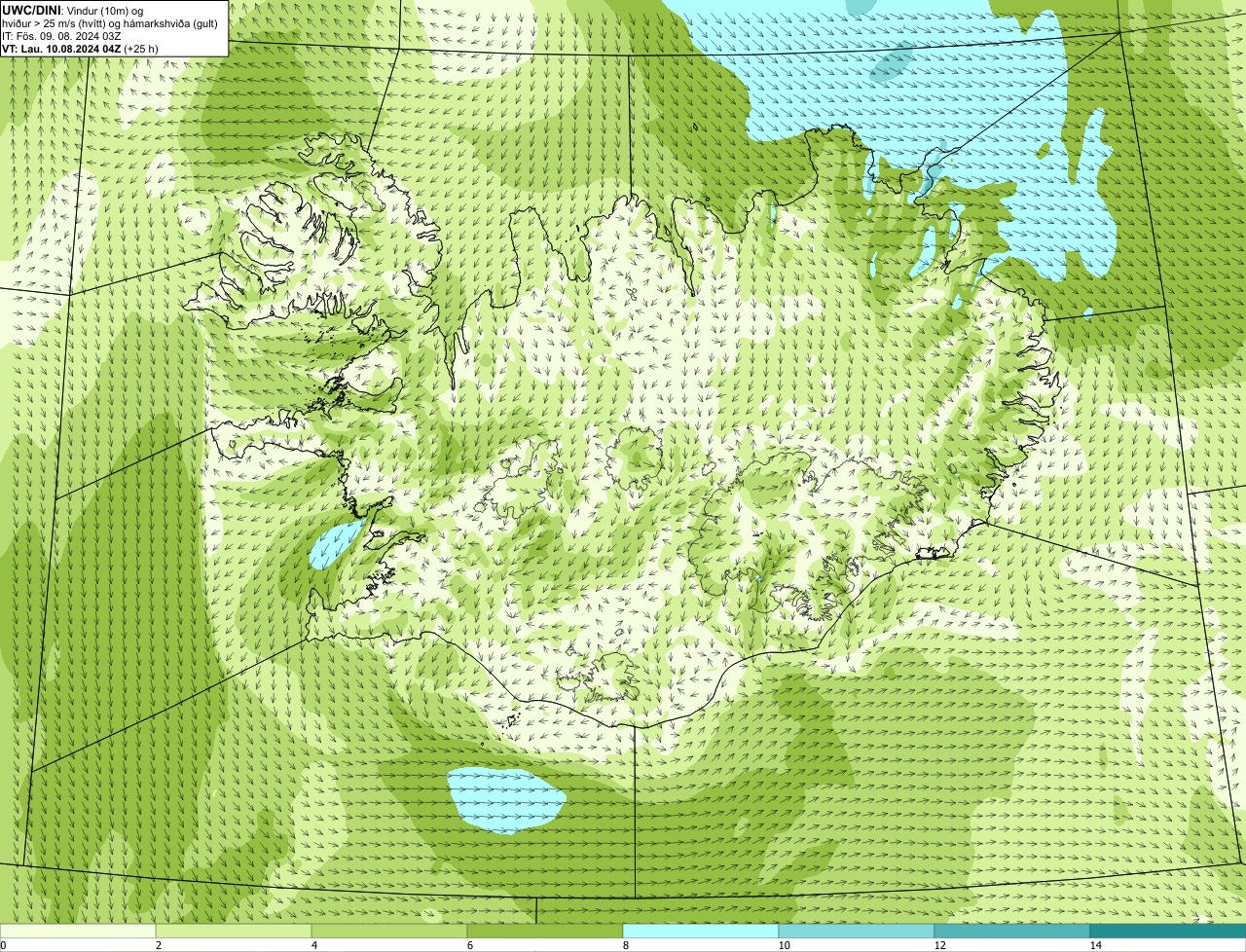This screenshot has width=1246, height=952.
Task: Click the light green 2–4 legend swatch
Action: point(234,932)
